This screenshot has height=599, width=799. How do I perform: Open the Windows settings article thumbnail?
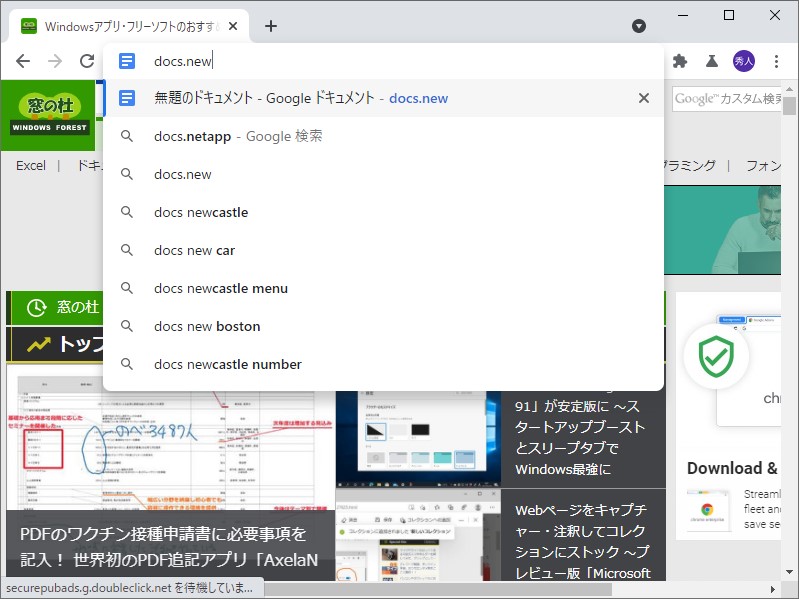[418, 439]
